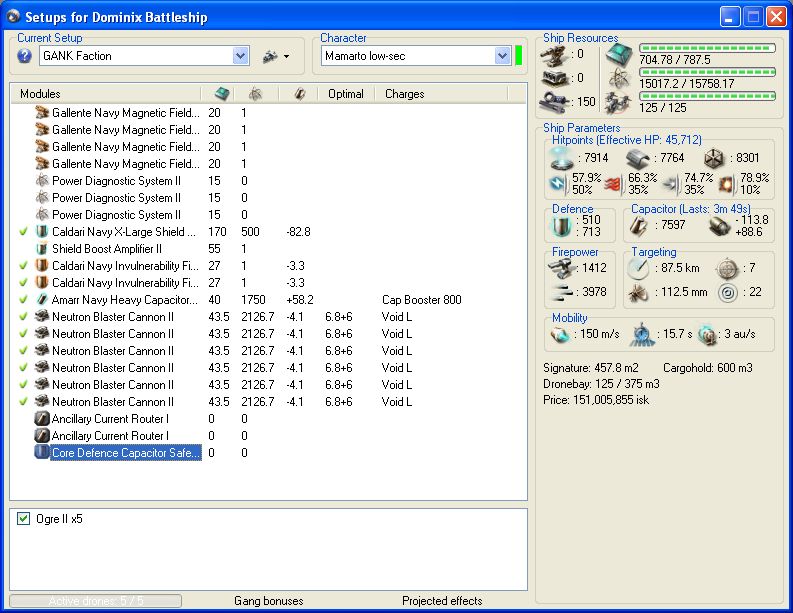Toggle the Amarr Navy Heavy Capacitor booster checkmark

(23, 300)
